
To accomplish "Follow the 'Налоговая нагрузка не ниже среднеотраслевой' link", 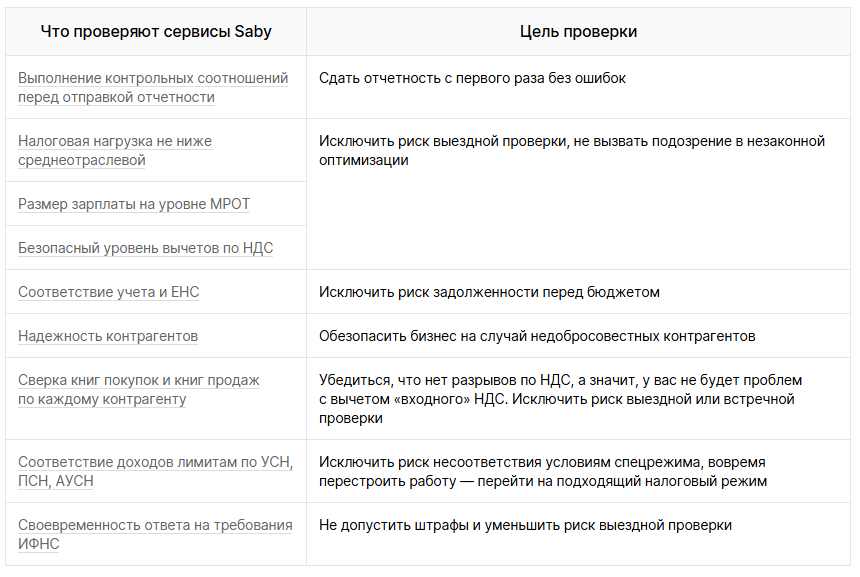I will [115, 151].
